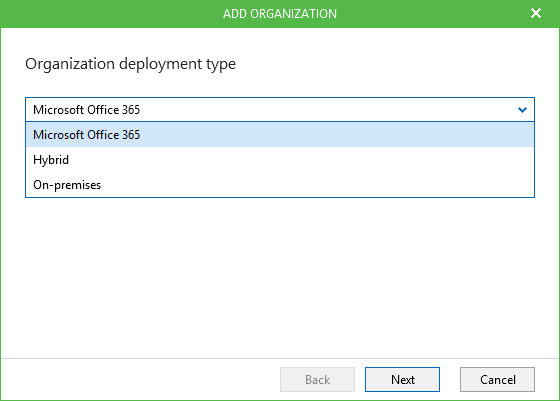The height and width of the screenshot is (401, 560).
Task: Dismiss the wizard using Cancel
Action: pyautogui.click(x=497, y=379)
